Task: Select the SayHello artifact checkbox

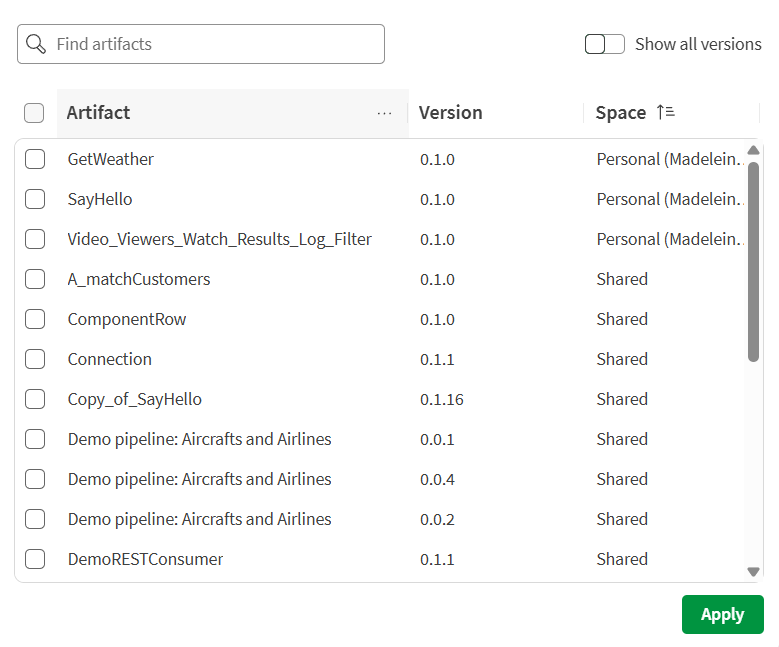Action: pyautogui.click(x=35, y=199)
